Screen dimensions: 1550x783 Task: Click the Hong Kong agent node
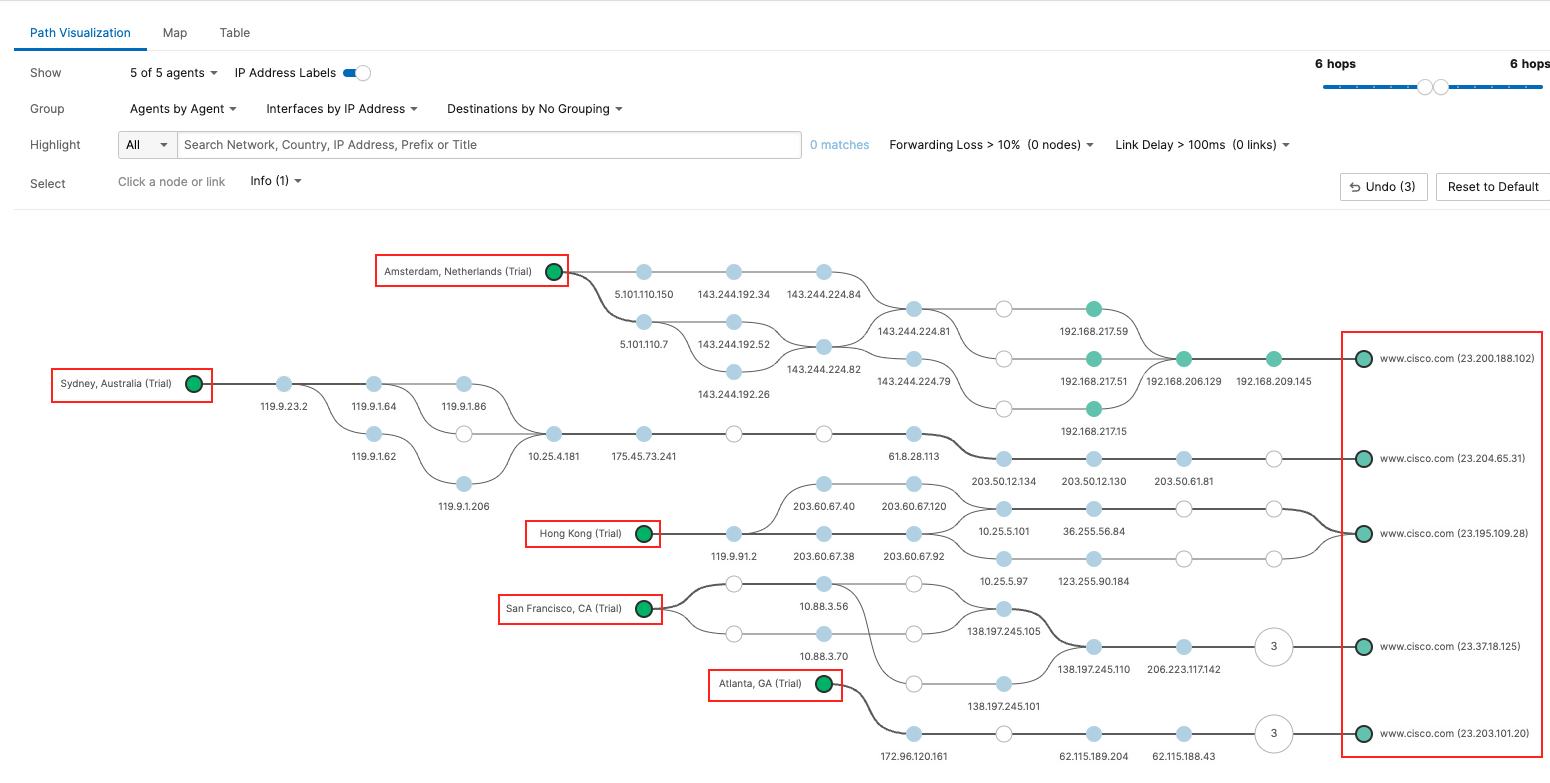click(644, 534)
